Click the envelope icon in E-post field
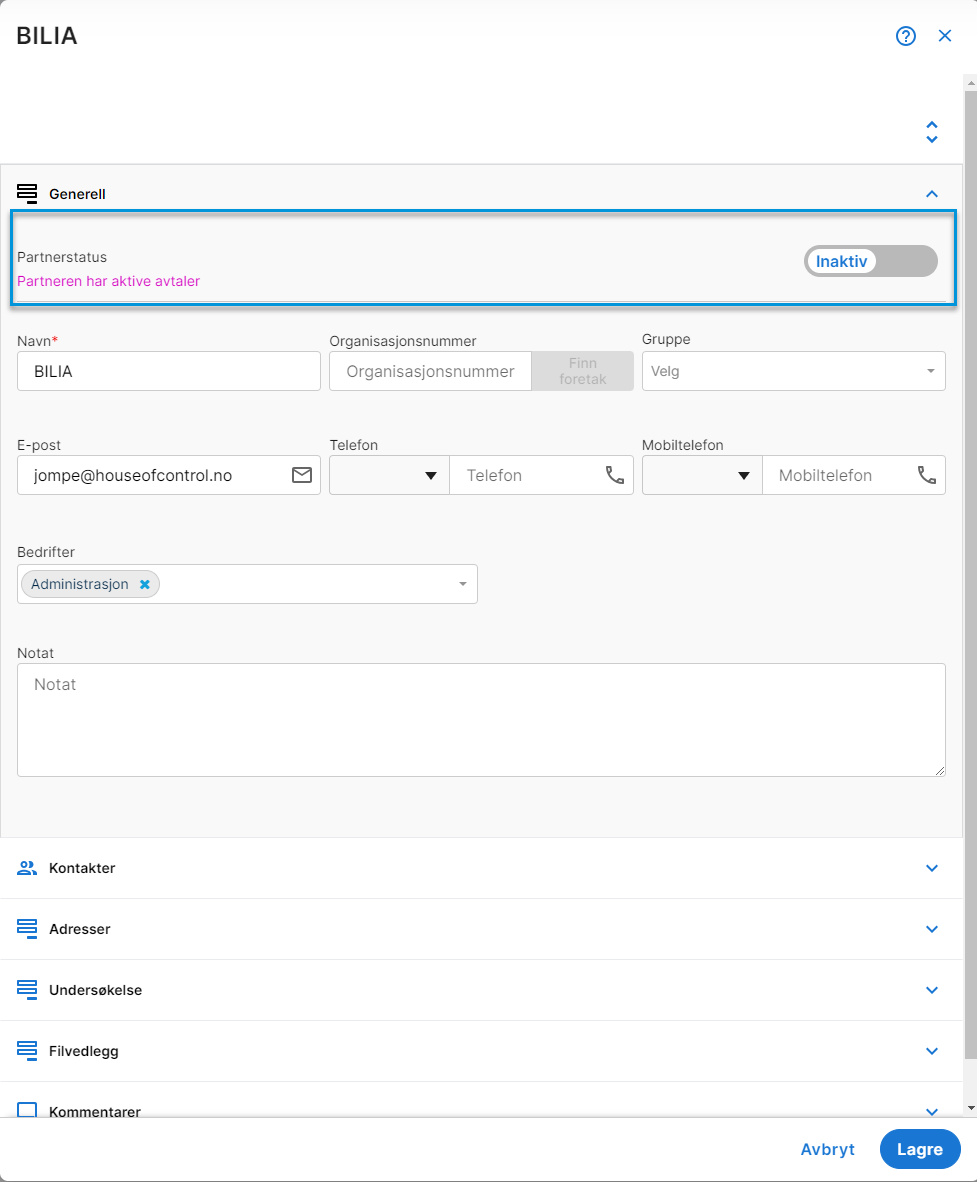 pyautogui.click(x=302, y=475)
